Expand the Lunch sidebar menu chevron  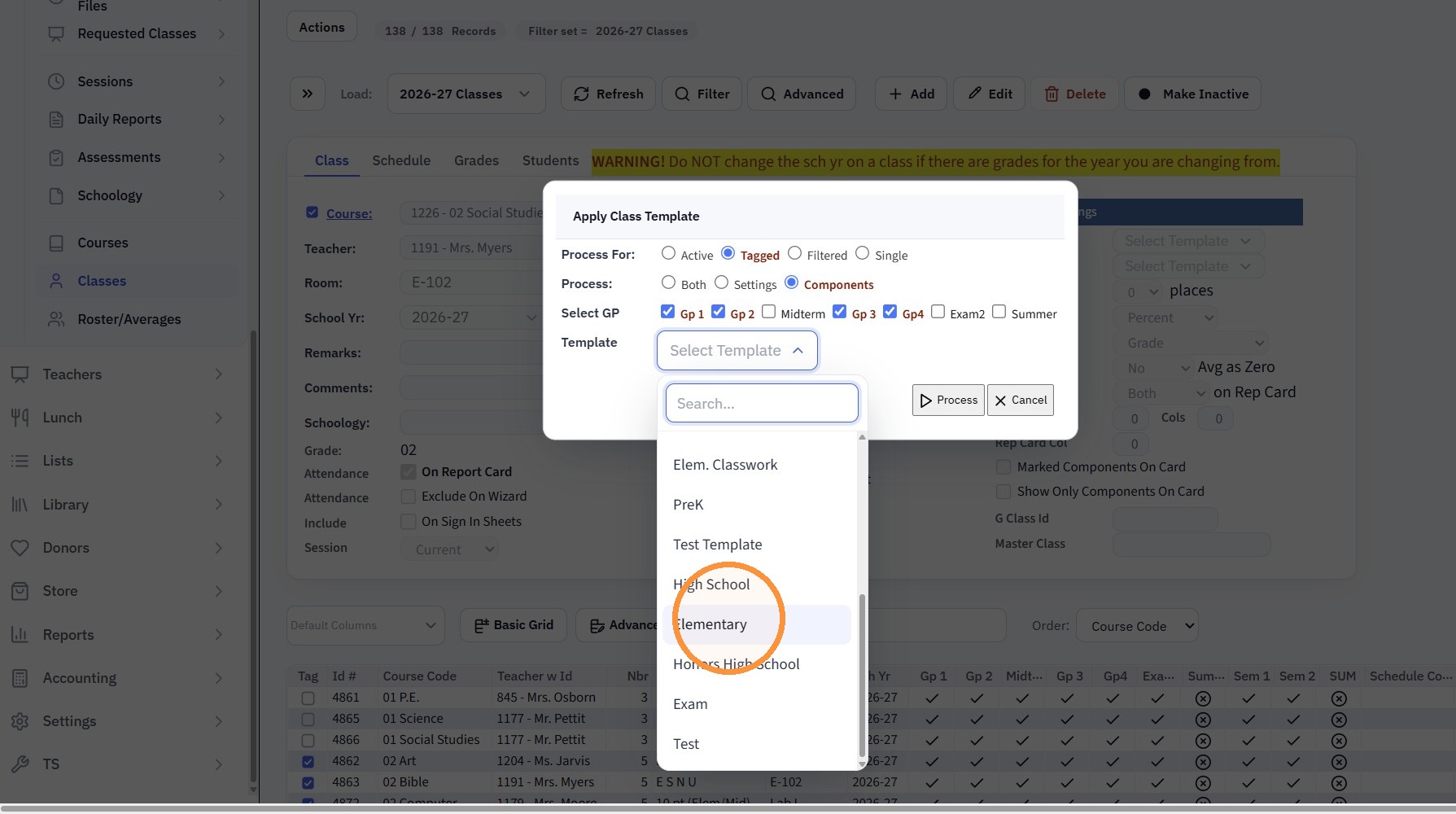pos(218,418)
